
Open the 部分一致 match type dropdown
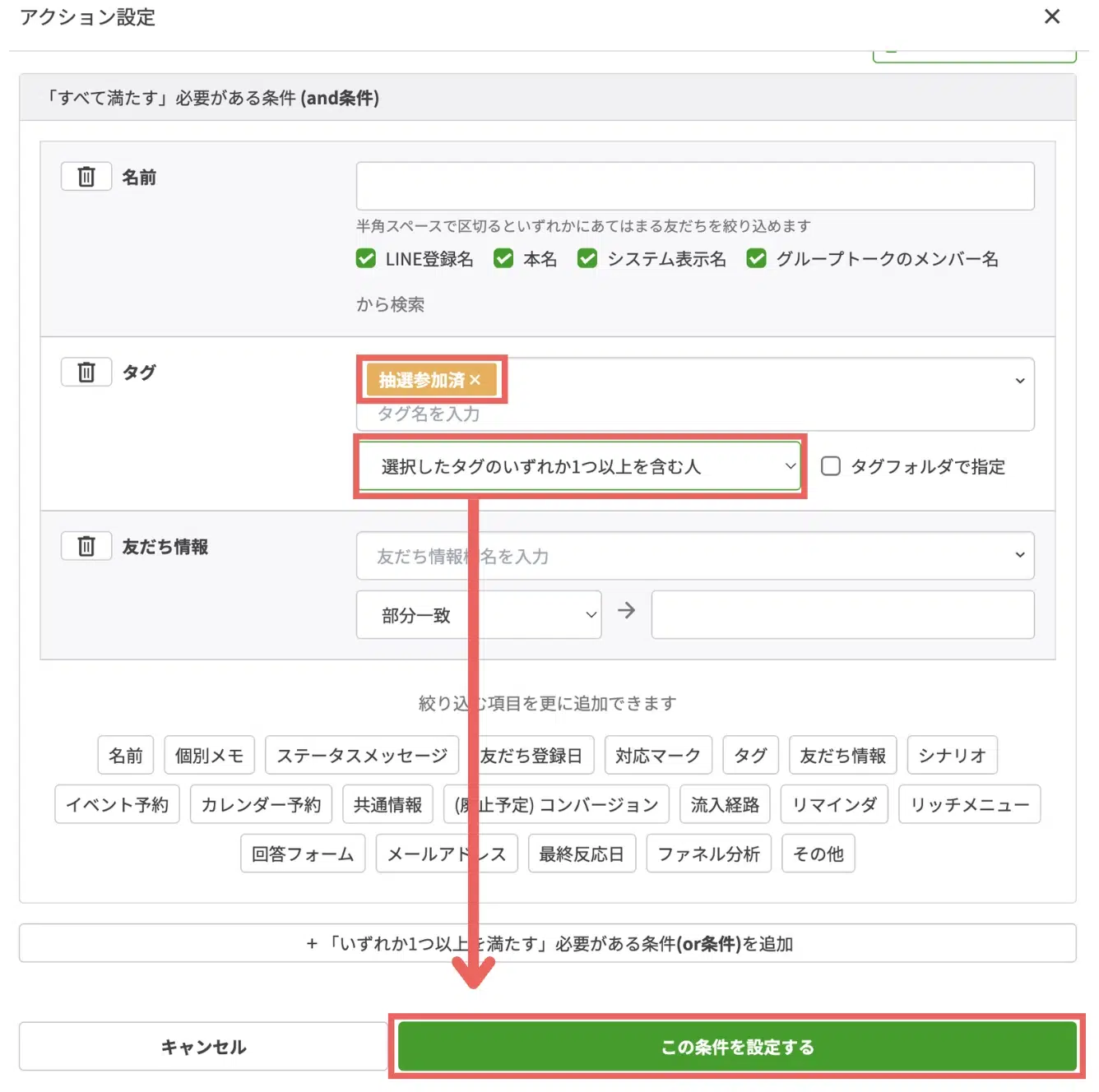(479, 615)
